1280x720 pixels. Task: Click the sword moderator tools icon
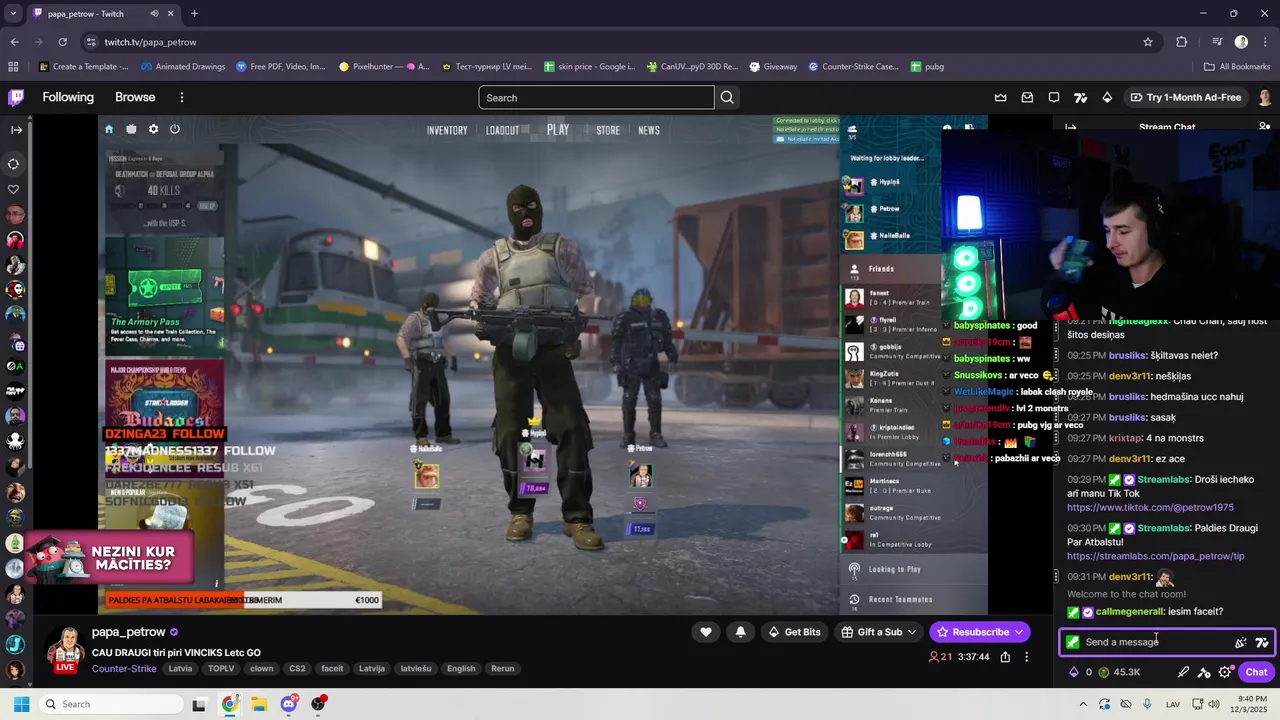(x=1183, y=672)
